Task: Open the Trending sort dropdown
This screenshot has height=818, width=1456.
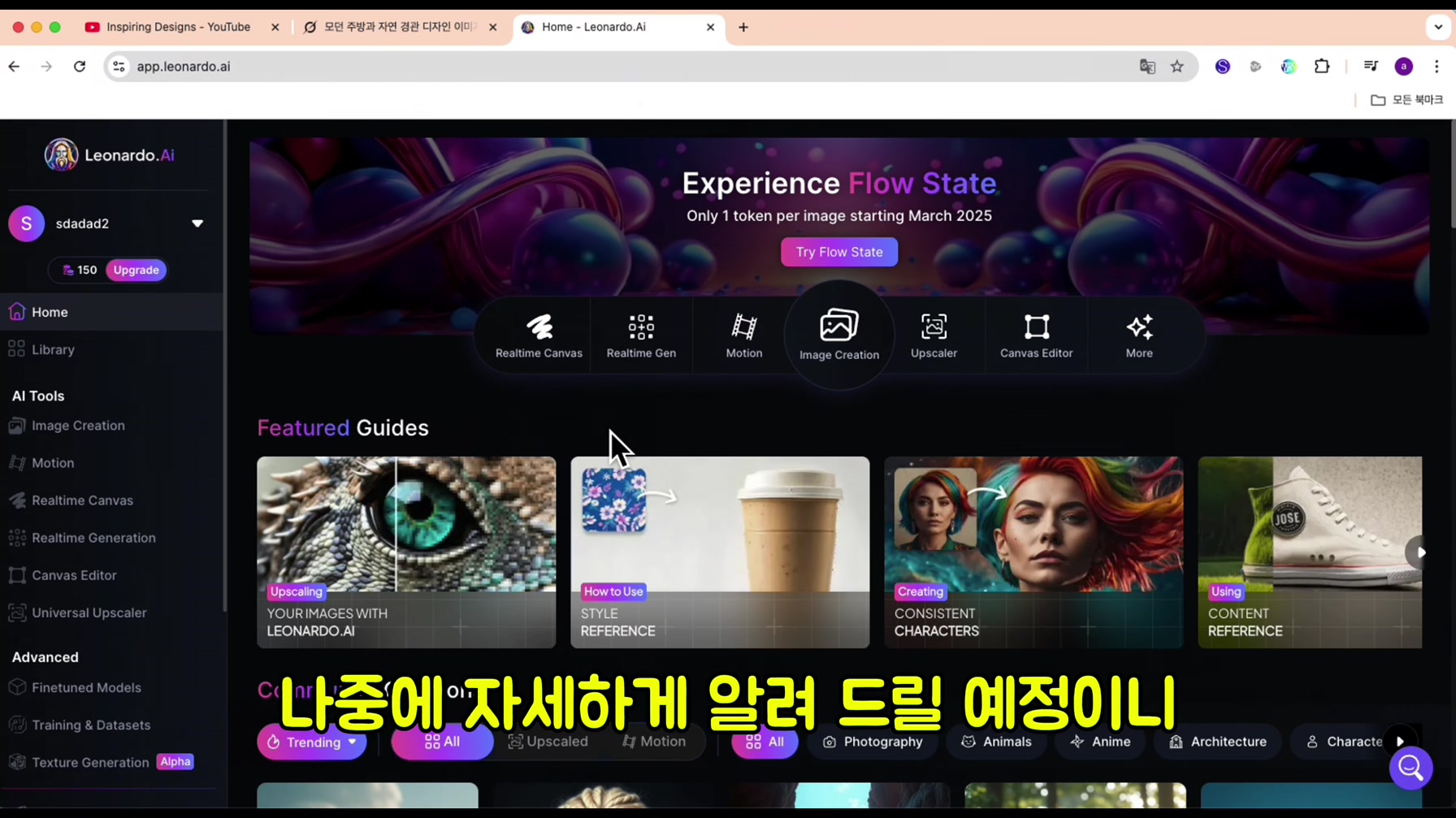Action: click(312, 742)
